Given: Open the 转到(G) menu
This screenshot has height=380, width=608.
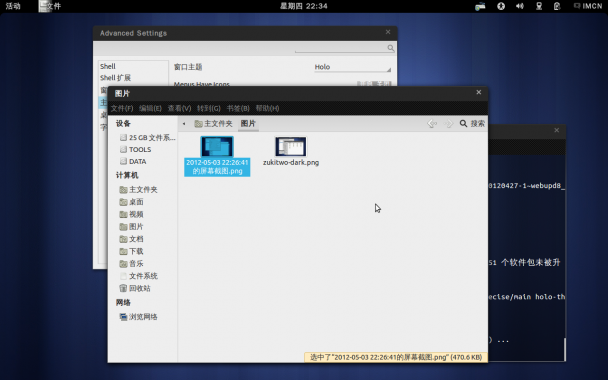Looking at the screenshot, I should 209,109.
